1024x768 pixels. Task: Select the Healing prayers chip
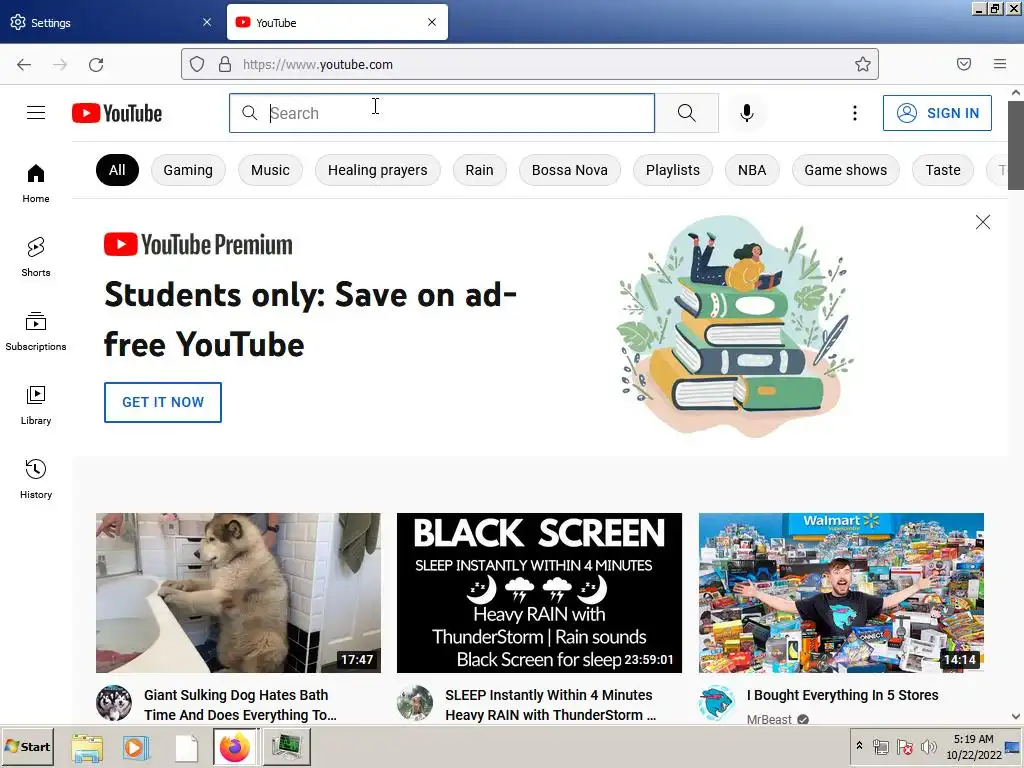[377, 170]
